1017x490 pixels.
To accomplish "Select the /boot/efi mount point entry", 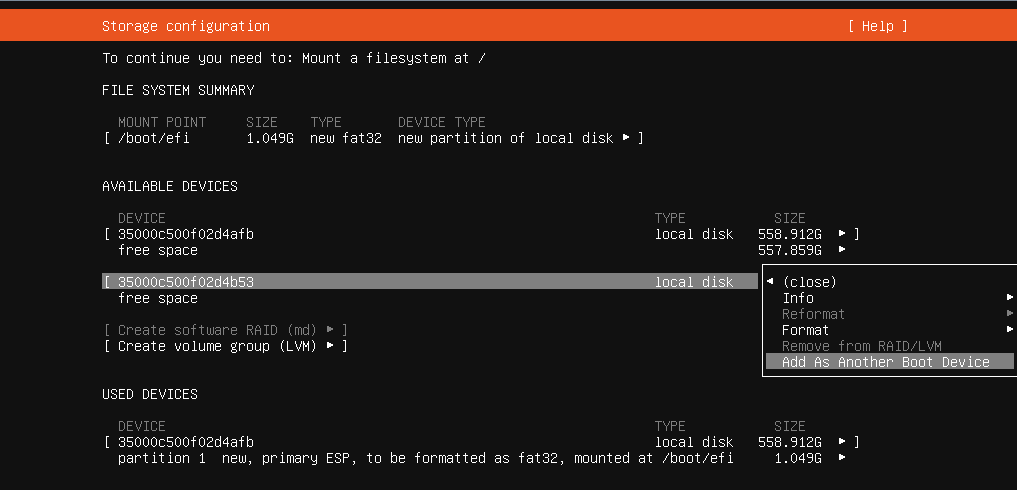I will pyautogui.click(x=154, y=138).
